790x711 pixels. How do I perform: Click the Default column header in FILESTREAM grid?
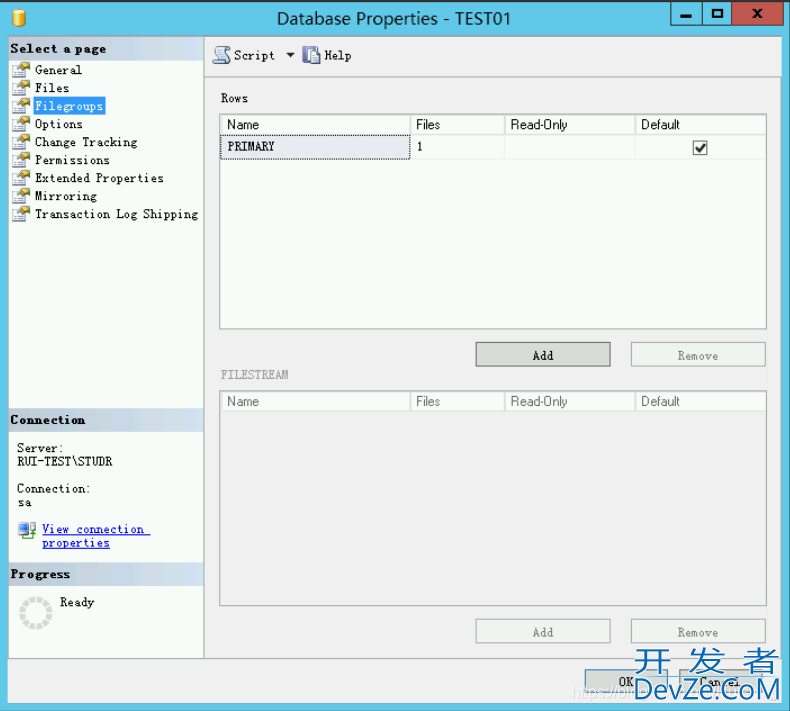pyautogui.click(x=700, y=401)
